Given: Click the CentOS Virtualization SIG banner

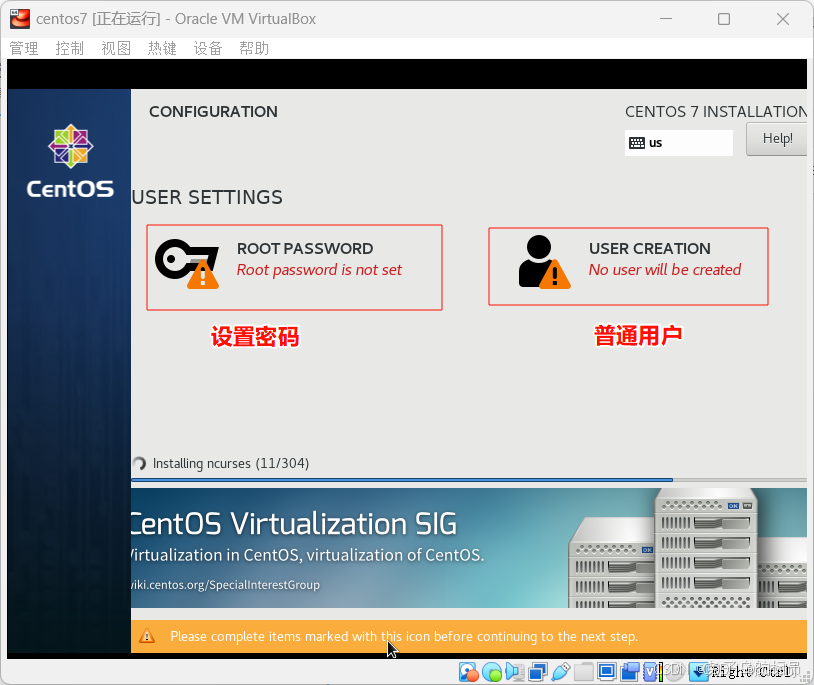Looking at the screenshot, I should point(469,548).
